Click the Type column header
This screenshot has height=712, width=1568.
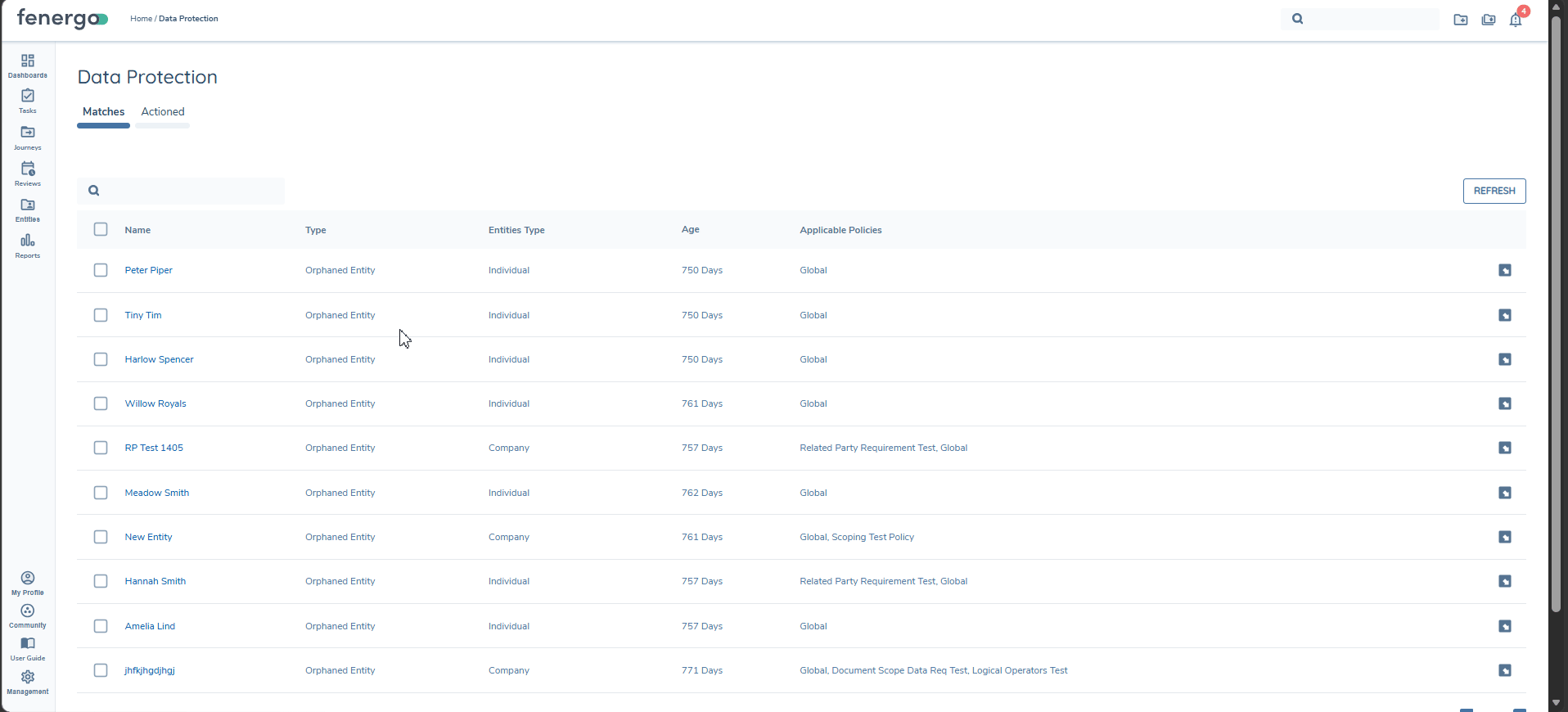[x=316, y=230]
